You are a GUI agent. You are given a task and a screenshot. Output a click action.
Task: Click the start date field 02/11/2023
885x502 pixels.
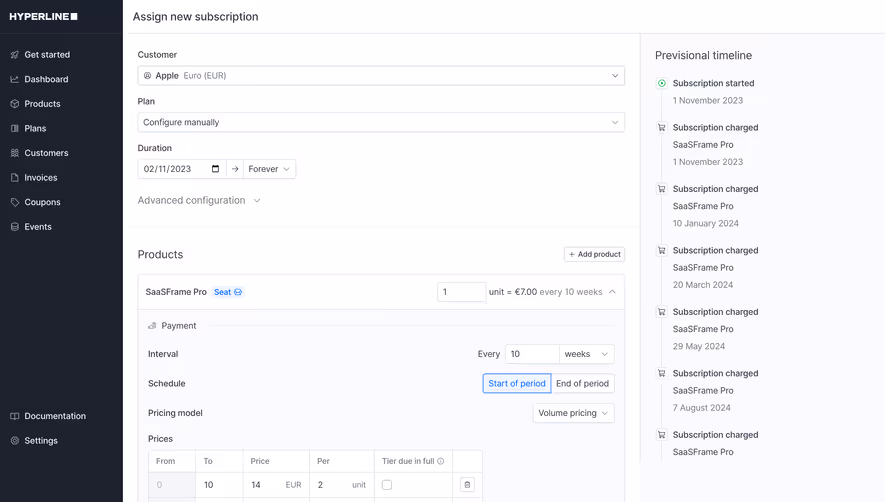tap(182, 169)
